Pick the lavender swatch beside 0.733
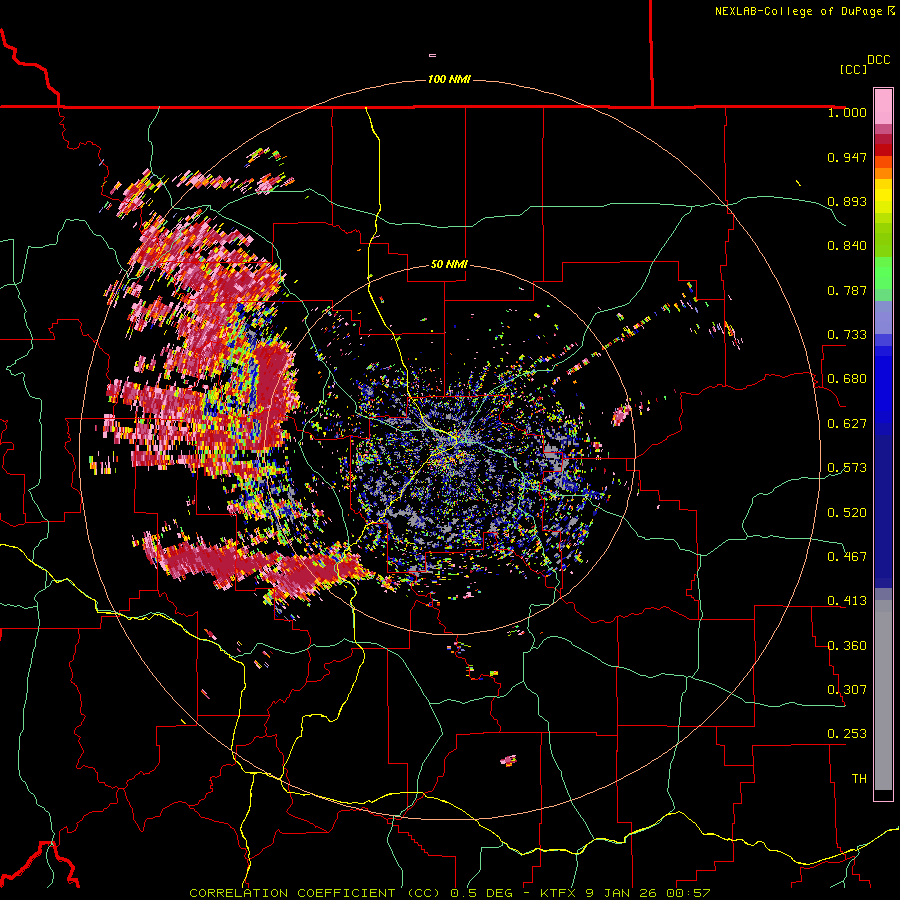This screenshot has height=900, width=900. 883,317
